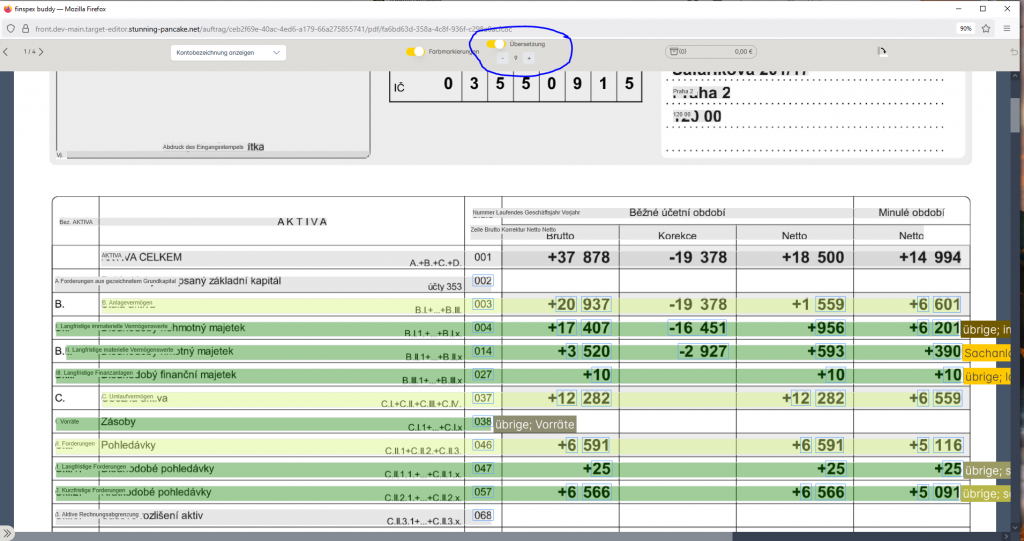Go to previous page with left chevron
Image resolution: width=1024 pixels, height=541 pixels.
pyautogui.click(x=7, y=52)
